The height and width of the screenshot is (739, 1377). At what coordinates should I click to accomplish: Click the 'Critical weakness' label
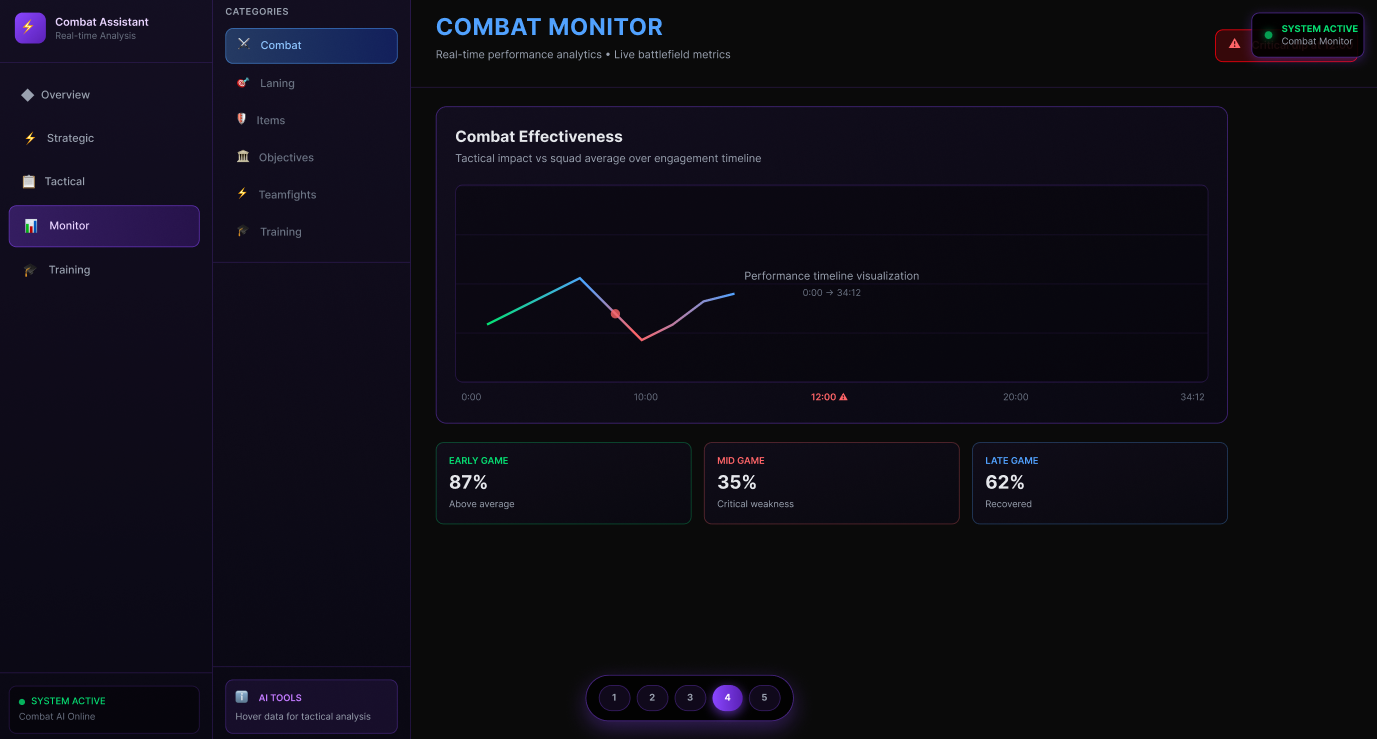click(755, 504)
